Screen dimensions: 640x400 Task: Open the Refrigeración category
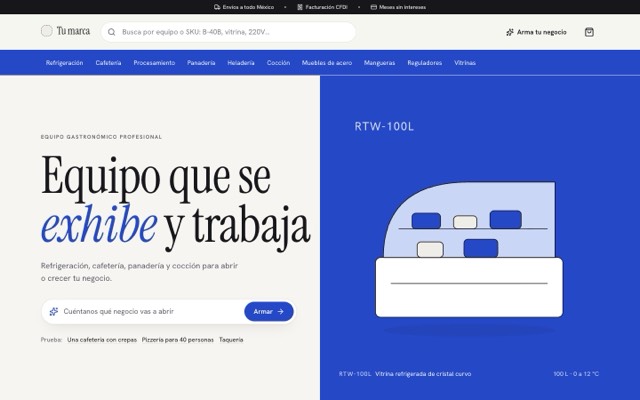click(x=64, y=63)
